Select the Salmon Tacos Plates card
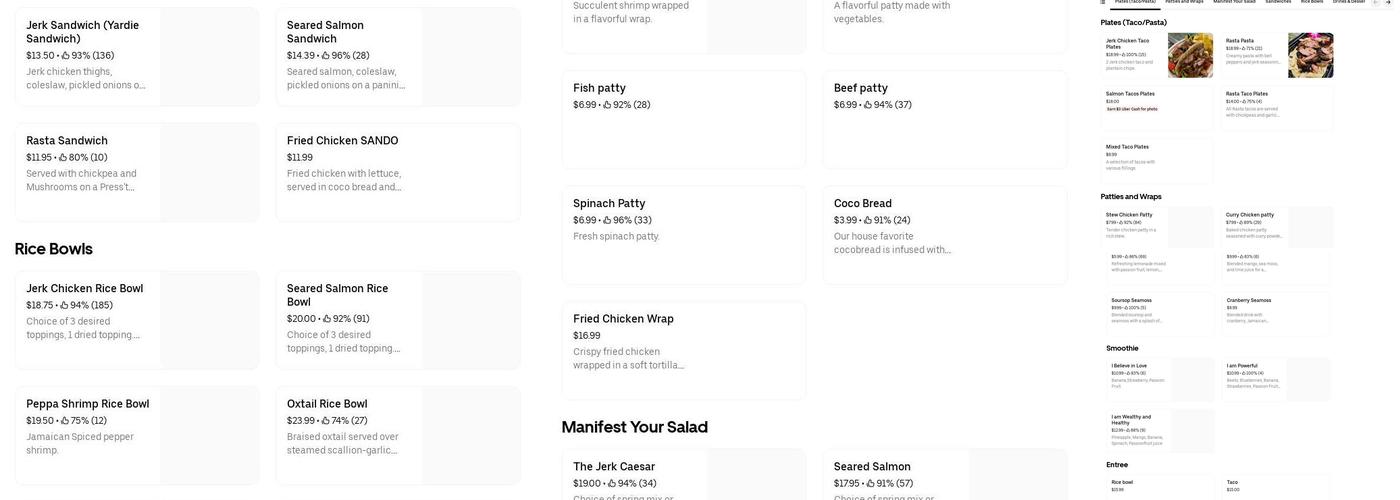Viewport: 1400px width, 500px height. point(1156,106)
